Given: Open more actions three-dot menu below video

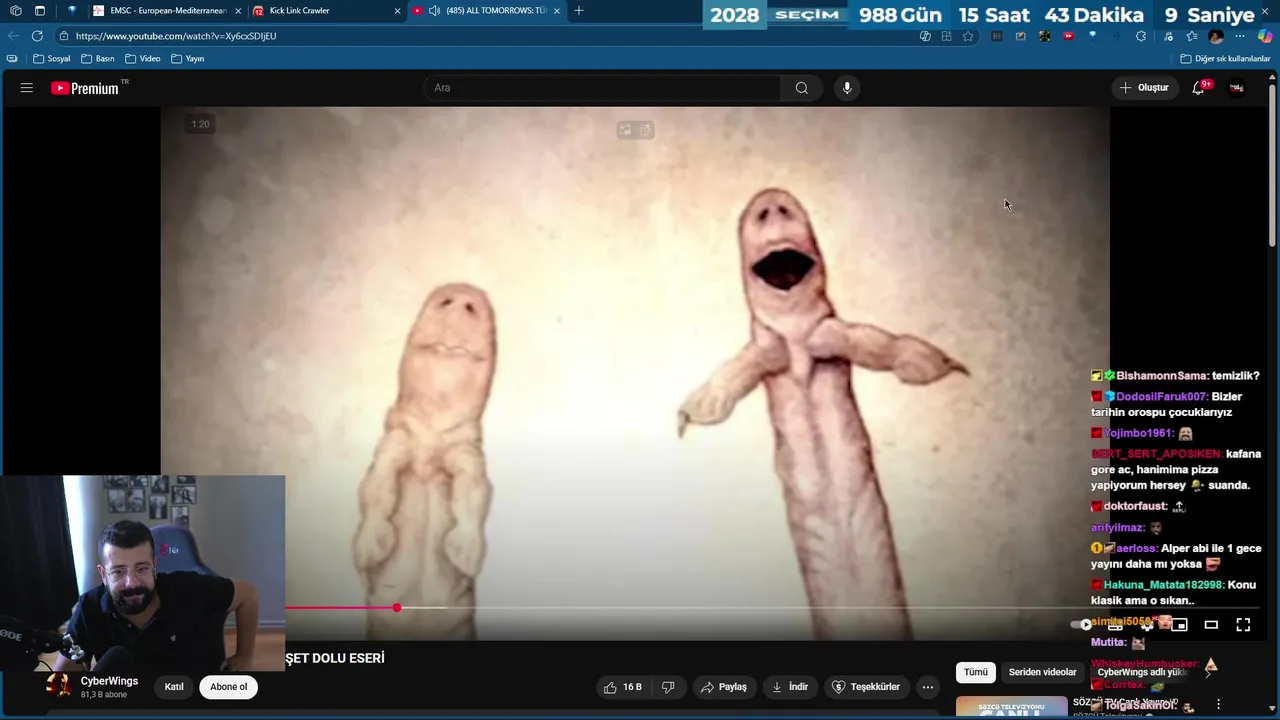Looking at the screenshot, I should (928, 687).
